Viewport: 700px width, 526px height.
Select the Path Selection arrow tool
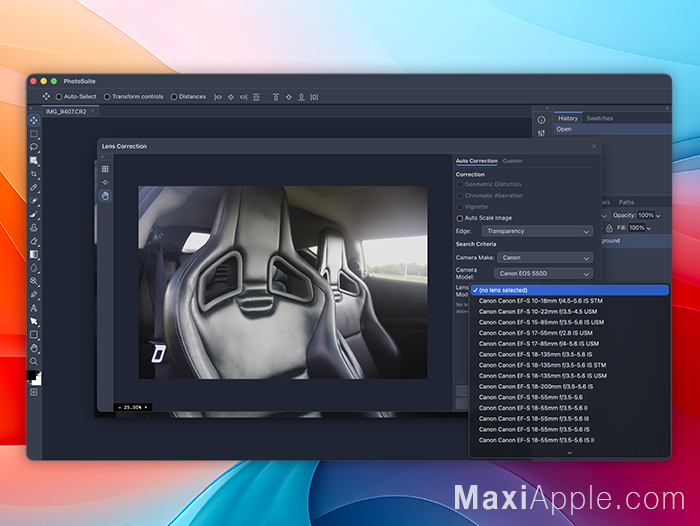(x=34, y=321)
